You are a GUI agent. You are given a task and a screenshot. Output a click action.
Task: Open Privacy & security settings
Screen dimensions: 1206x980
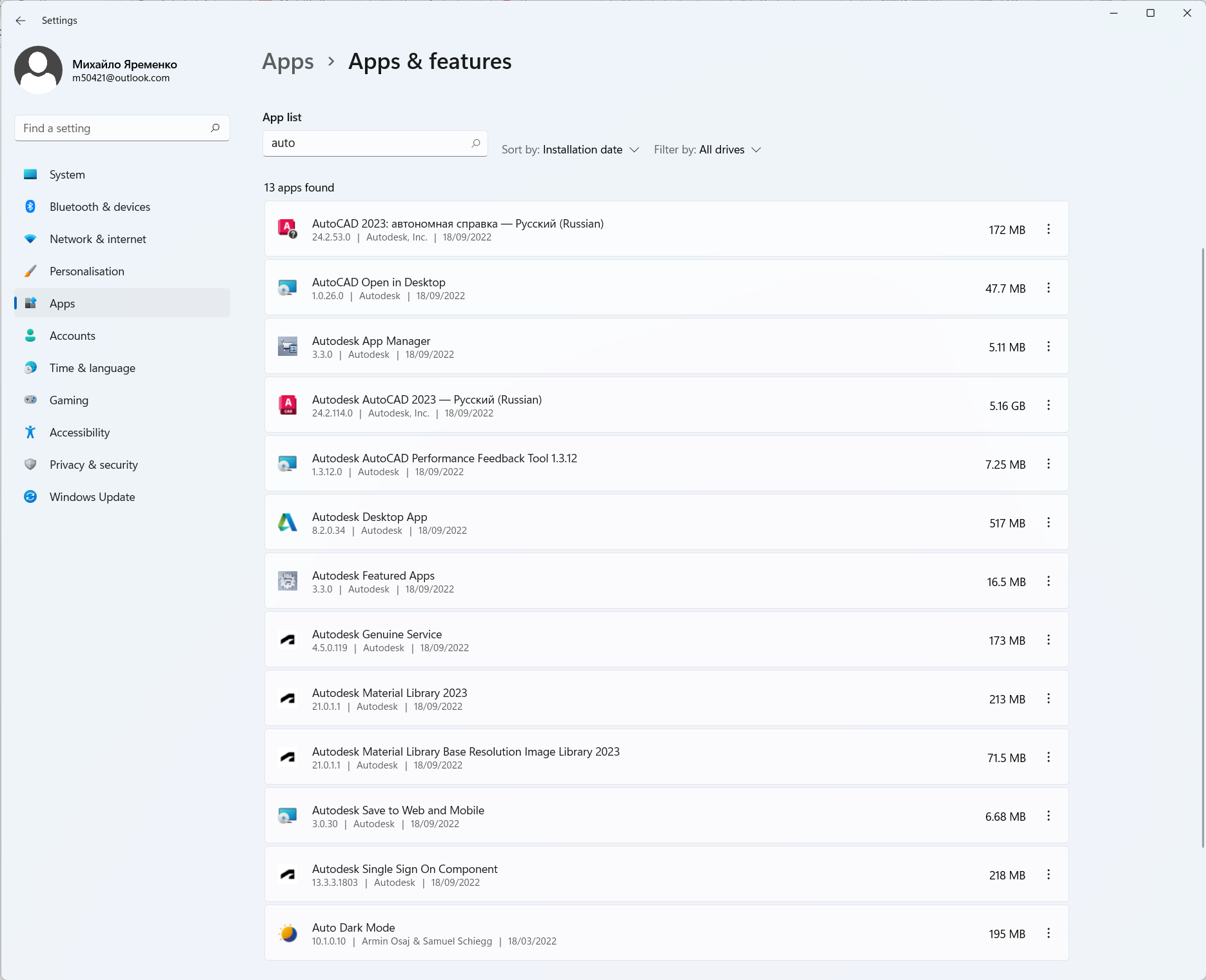point(122,465)
